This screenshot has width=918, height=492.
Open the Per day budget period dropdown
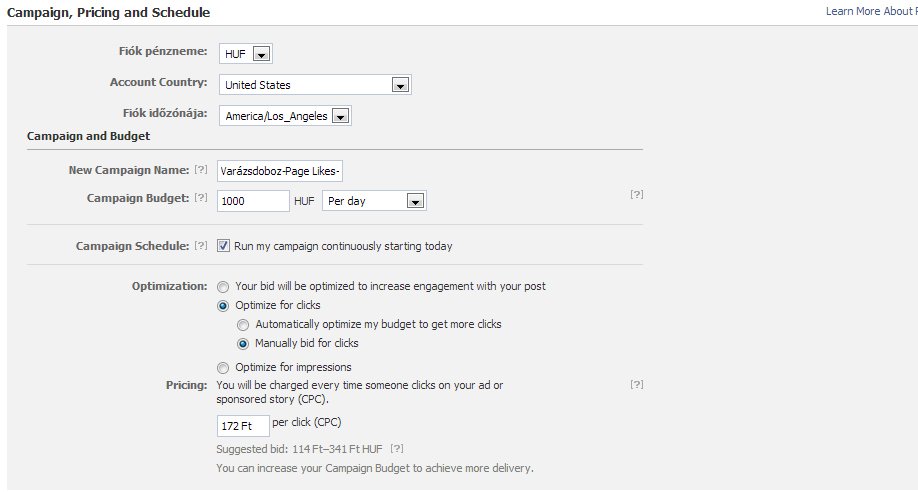click(x=414, y=201)
